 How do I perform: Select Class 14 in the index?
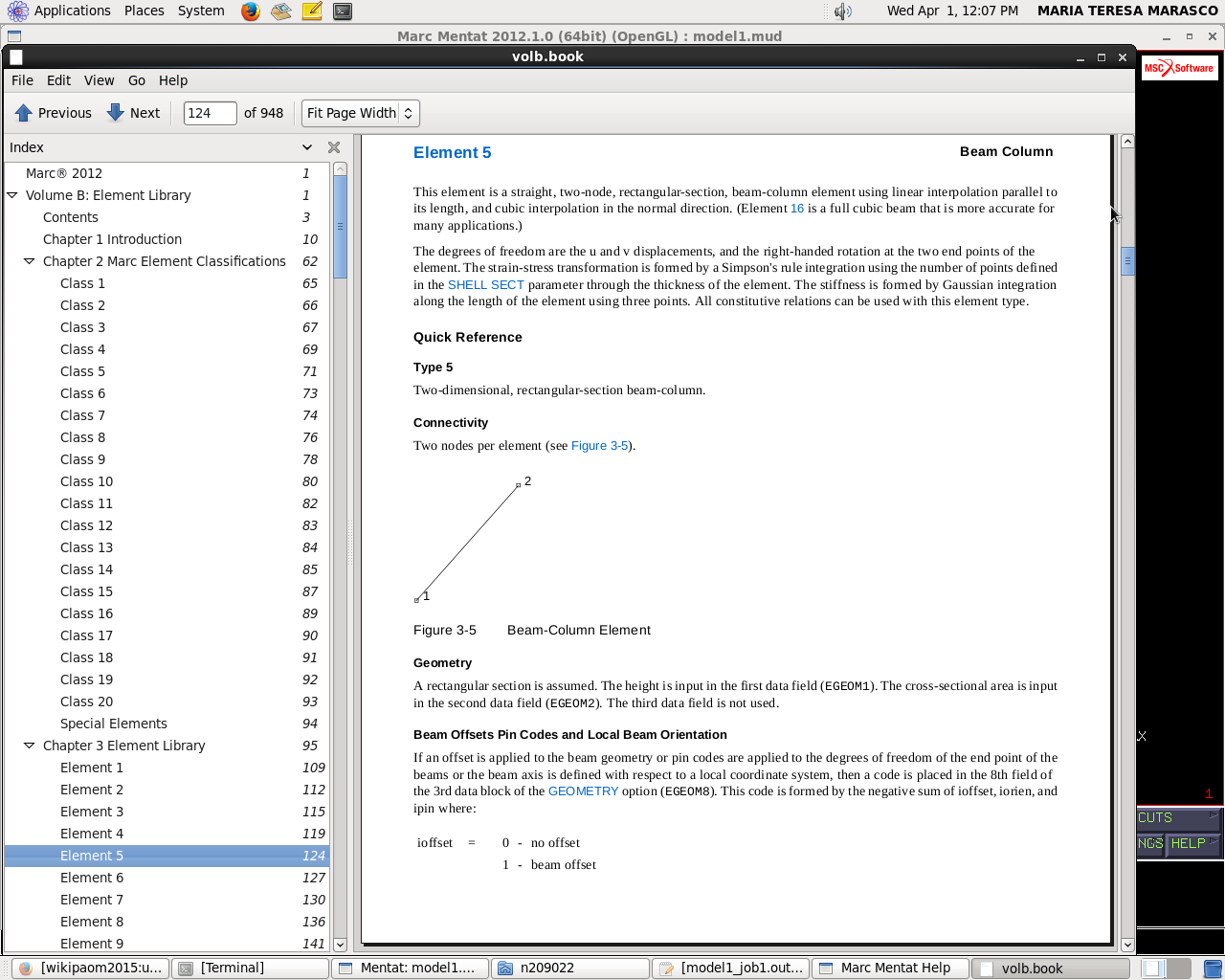167,569
